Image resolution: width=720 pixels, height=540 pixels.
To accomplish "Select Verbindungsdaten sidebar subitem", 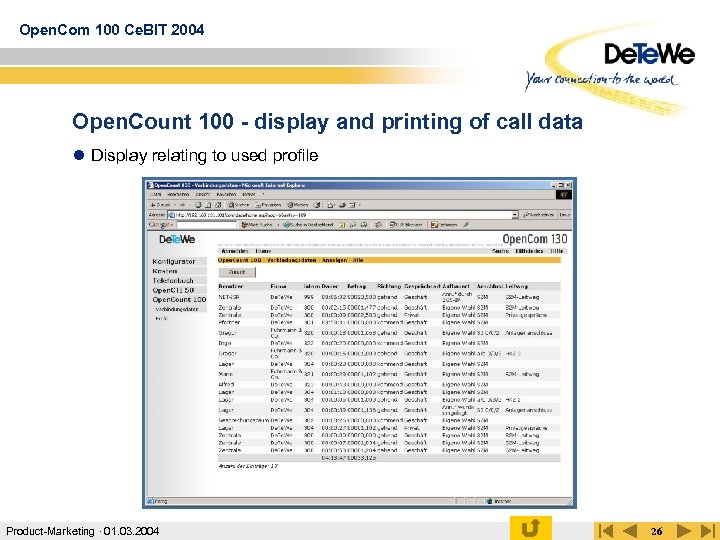I will pyautogui.click(x=177, y=309).
